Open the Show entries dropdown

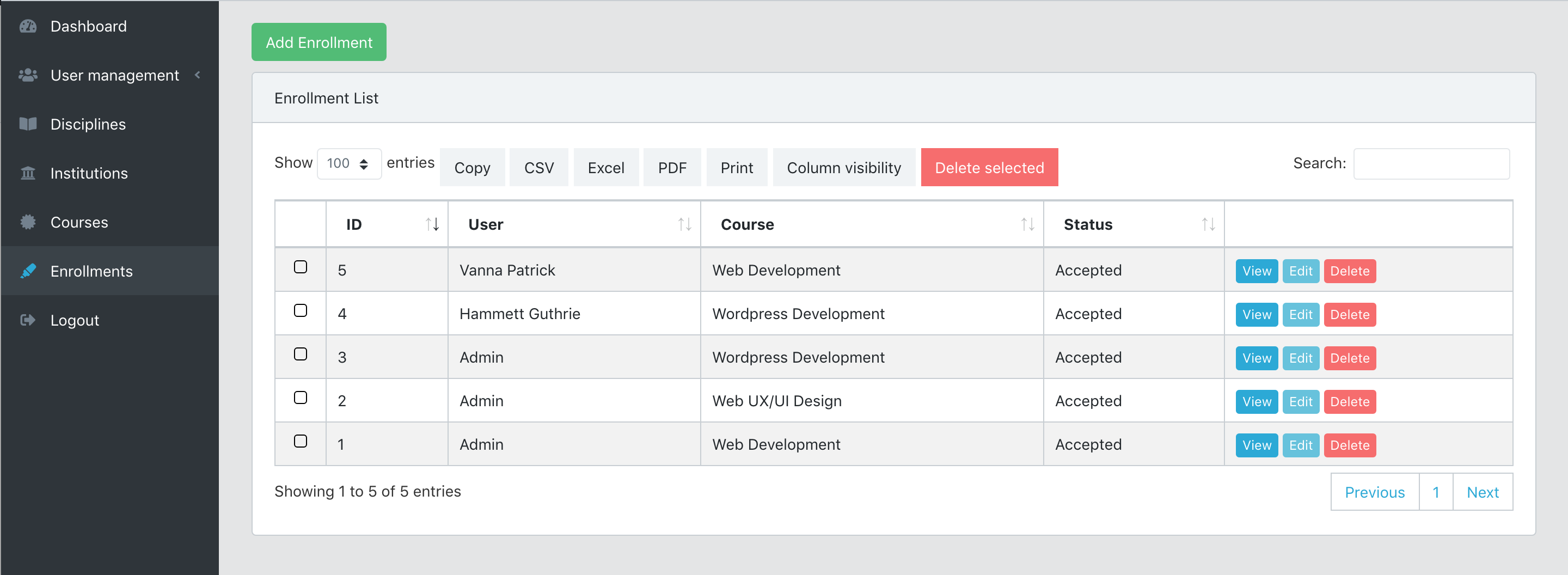point(350,163)
